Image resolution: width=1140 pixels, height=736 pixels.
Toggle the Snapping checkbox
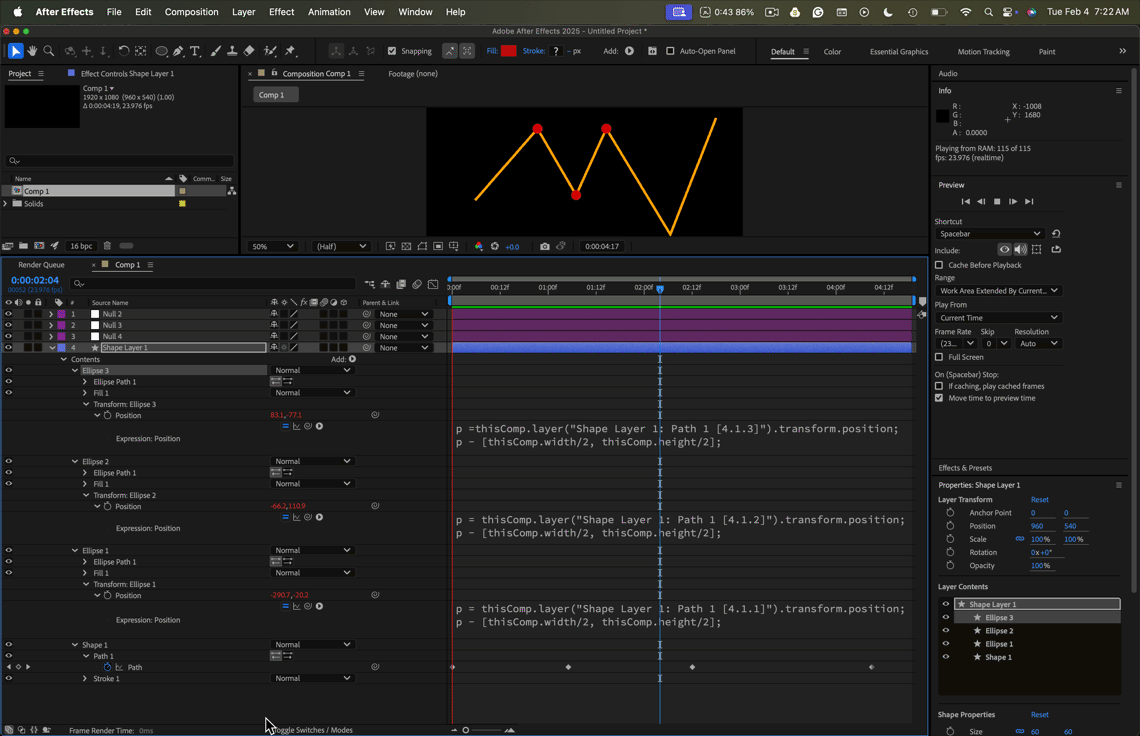click(x=392, y=51)
